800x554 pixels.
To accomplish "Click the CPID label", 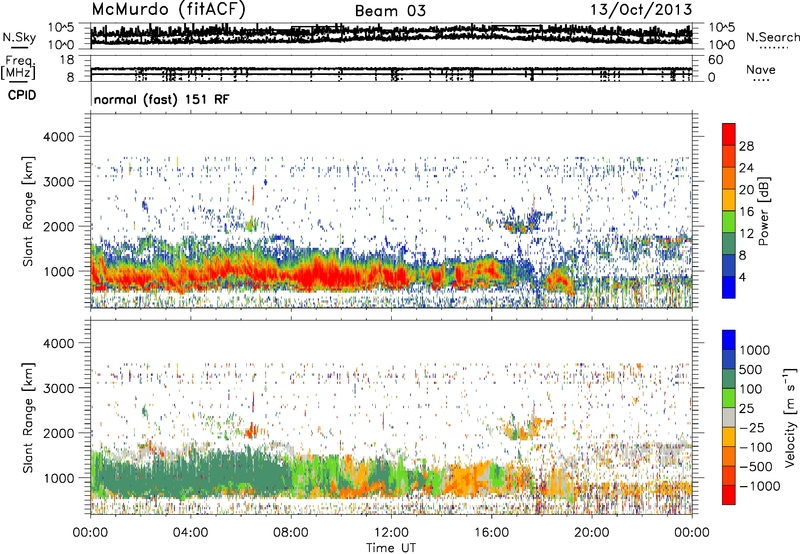I will (x=22, y=95).
